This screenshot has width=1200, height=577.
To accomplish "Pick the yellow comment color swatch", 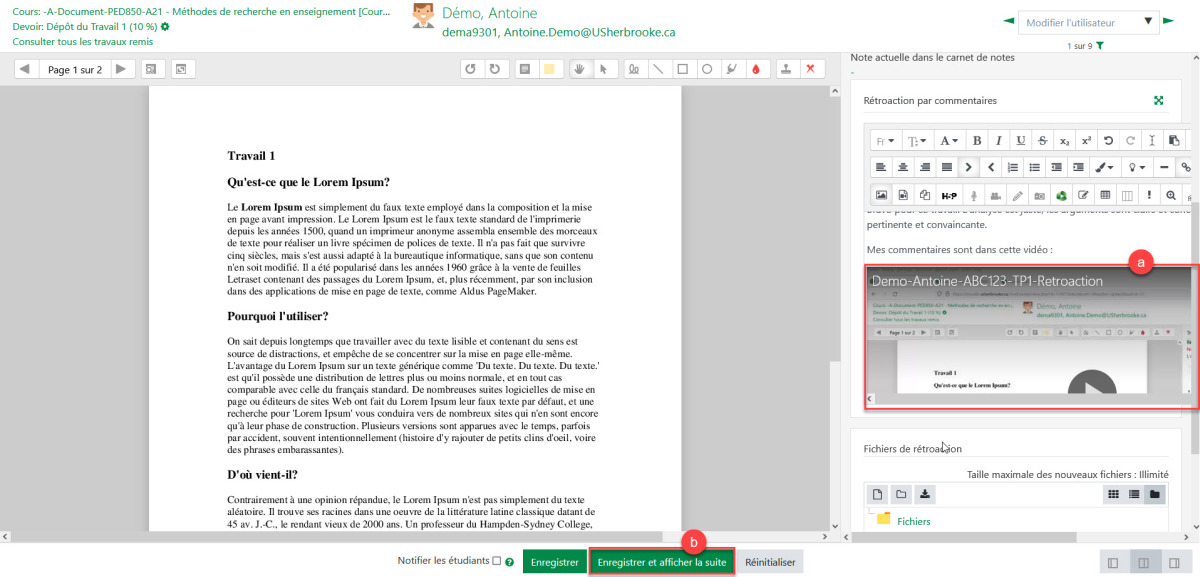I will (x=548, y=70).
